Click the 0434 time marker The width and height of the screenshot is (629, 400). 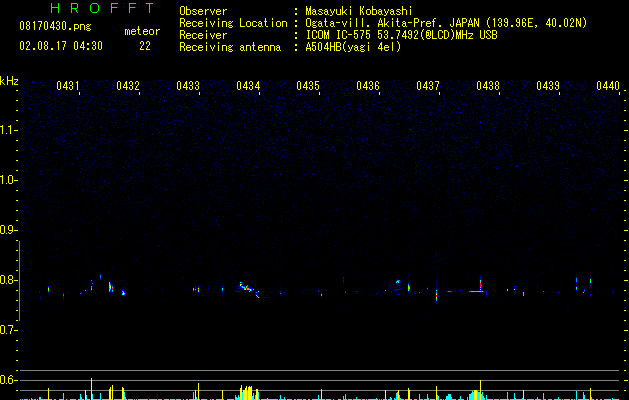[x=248, y=86]
